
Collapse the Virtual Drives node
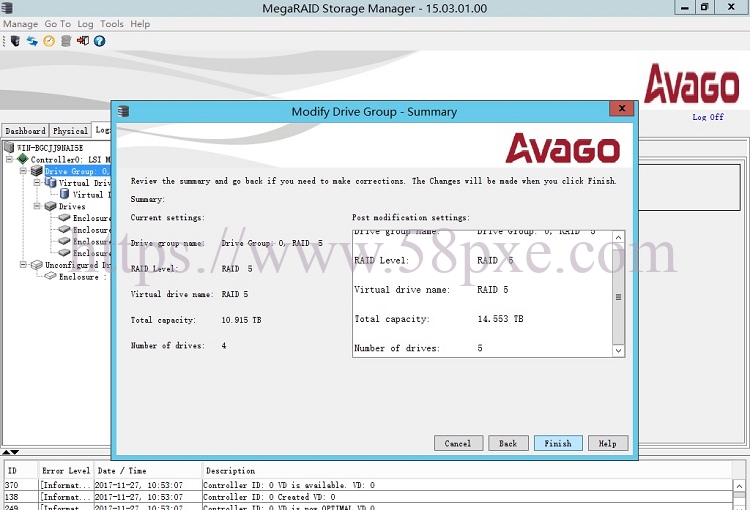37,182
